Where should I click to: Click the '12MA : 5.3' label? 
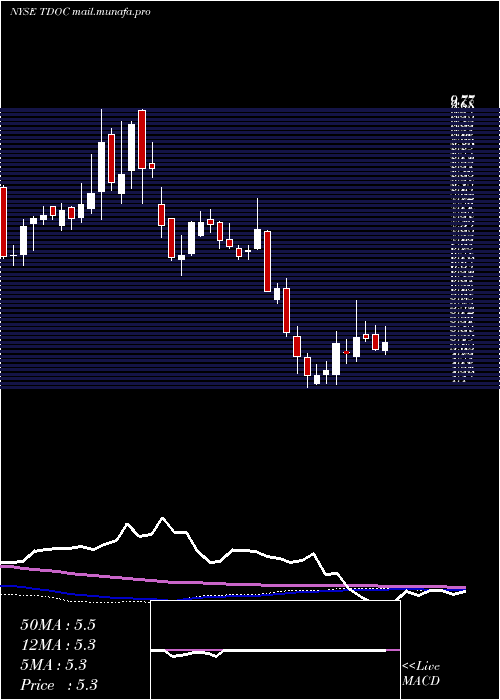pos(58,645)
